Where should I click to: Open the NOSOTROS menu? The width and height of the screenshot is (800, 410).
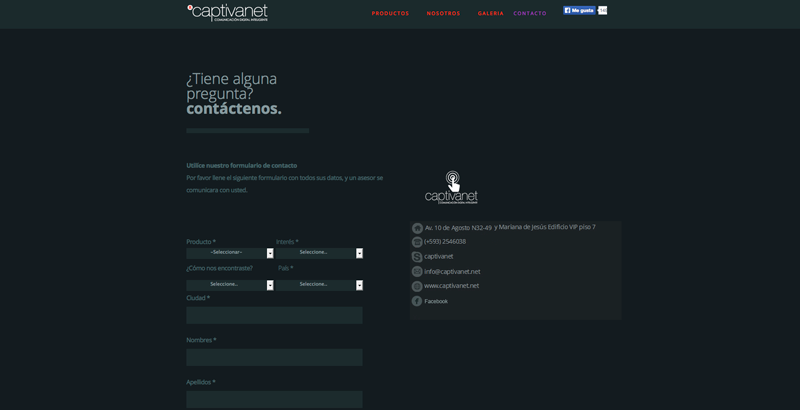[443, 14]
